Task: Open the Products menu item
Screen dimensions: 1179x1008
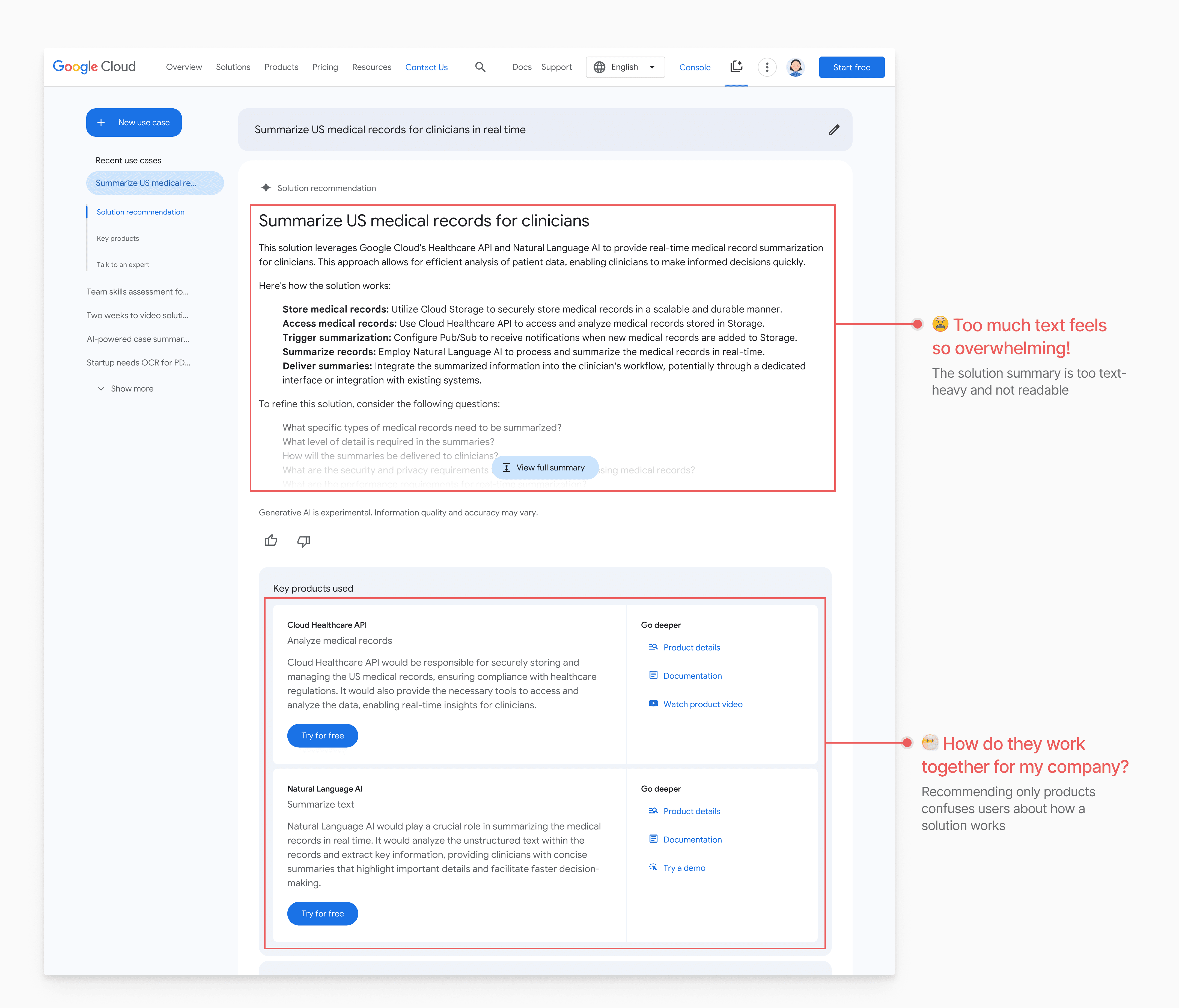Action: [x=281, y=67]
